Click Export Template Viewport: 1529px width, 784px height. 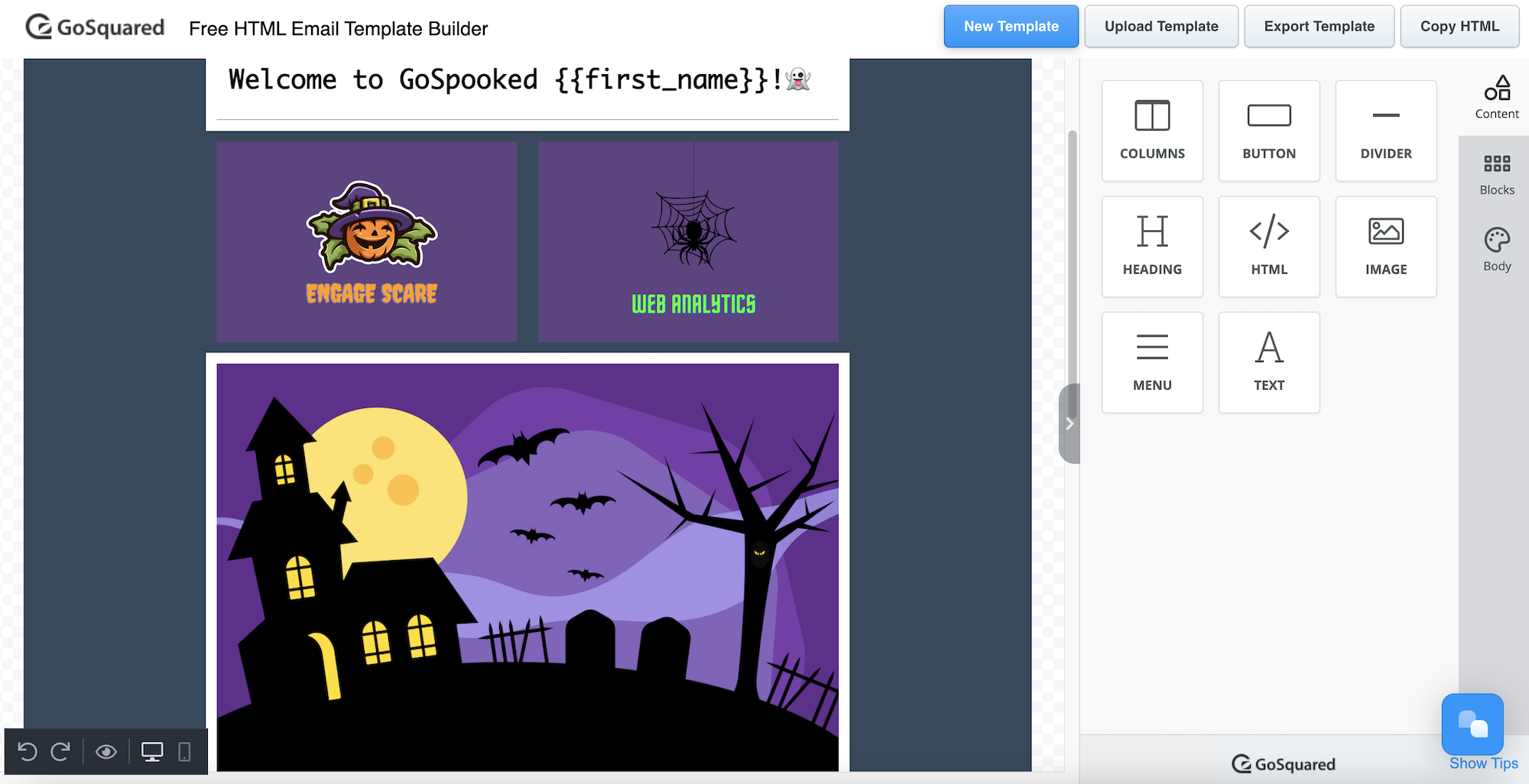pyautogui.click(x=1319, y=27)
